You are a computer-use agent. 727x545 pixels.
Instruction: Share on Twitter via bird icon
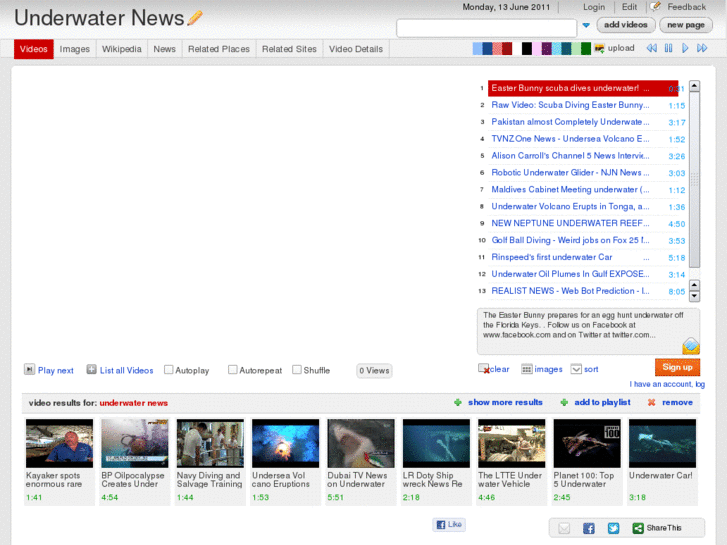[613, 528]
